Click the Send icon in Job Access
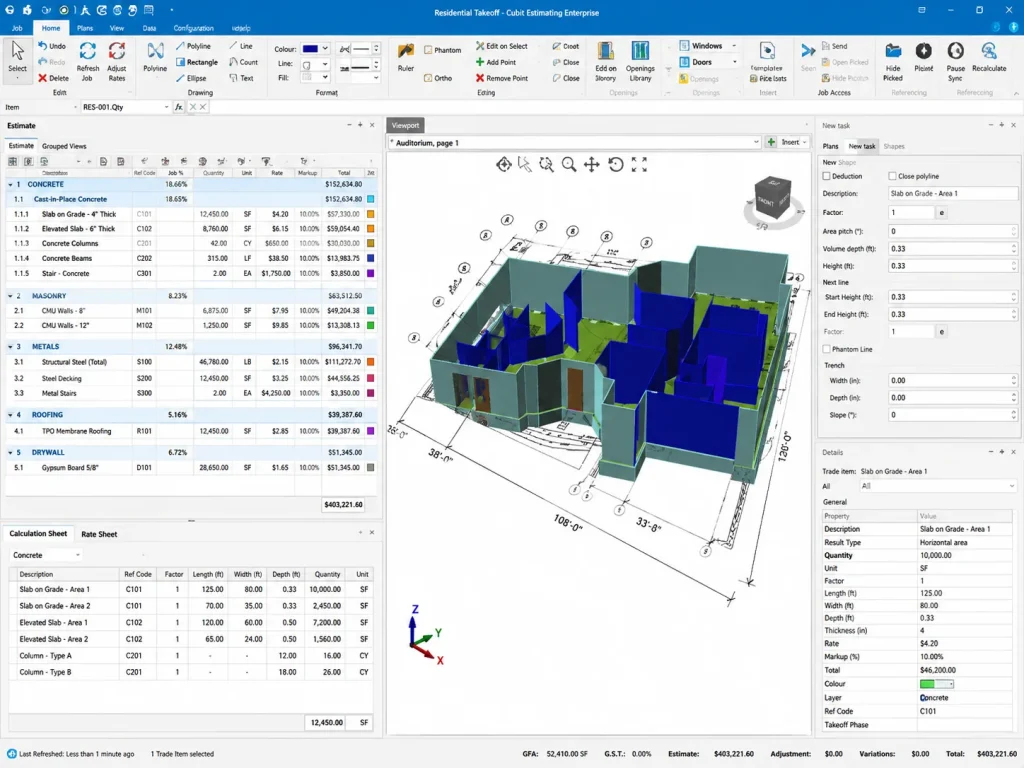The width and height of the screenshot is (1024, 768). point(826,46)
